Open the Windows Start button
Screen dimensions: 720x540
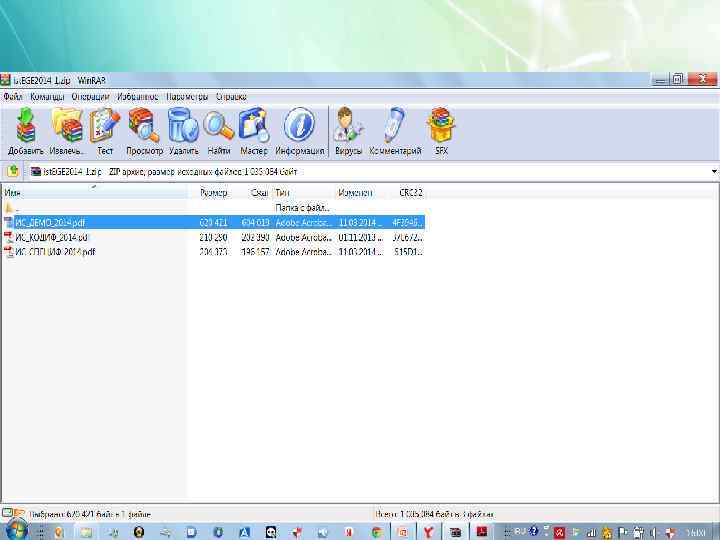15,531
